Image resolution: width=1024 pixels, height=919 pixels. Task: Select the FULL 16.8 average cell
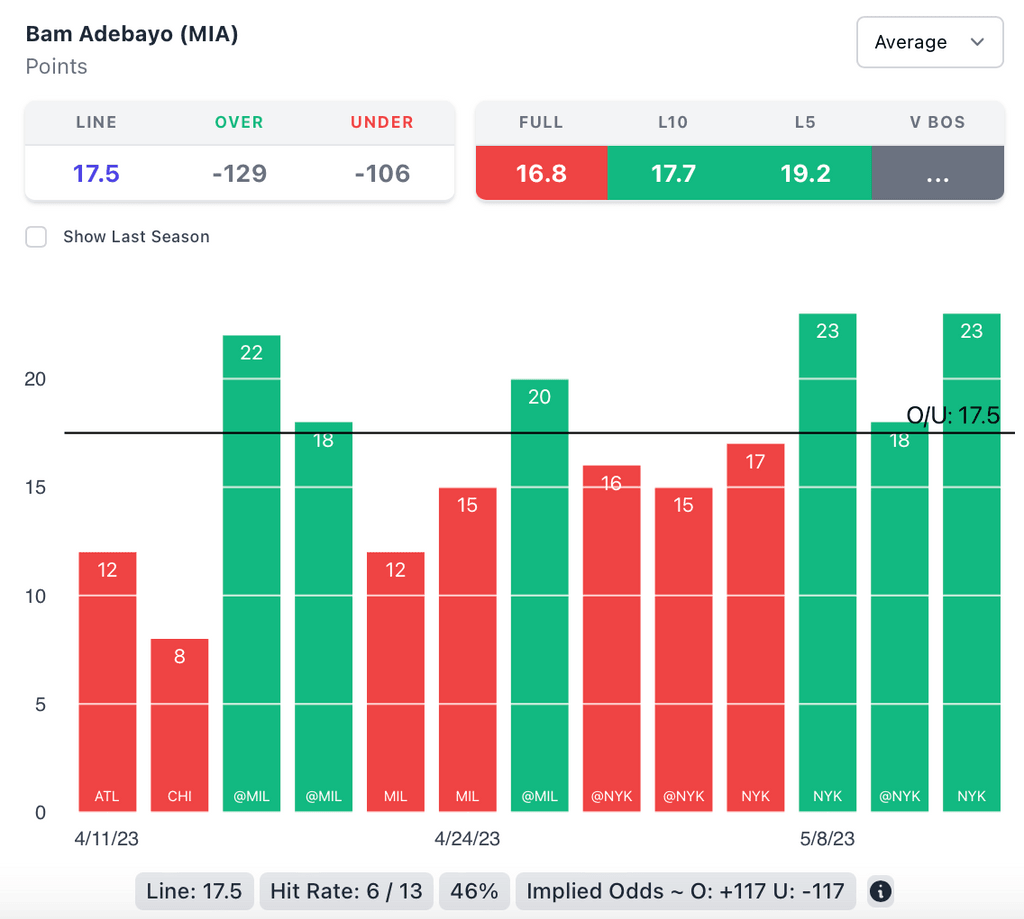541,173
